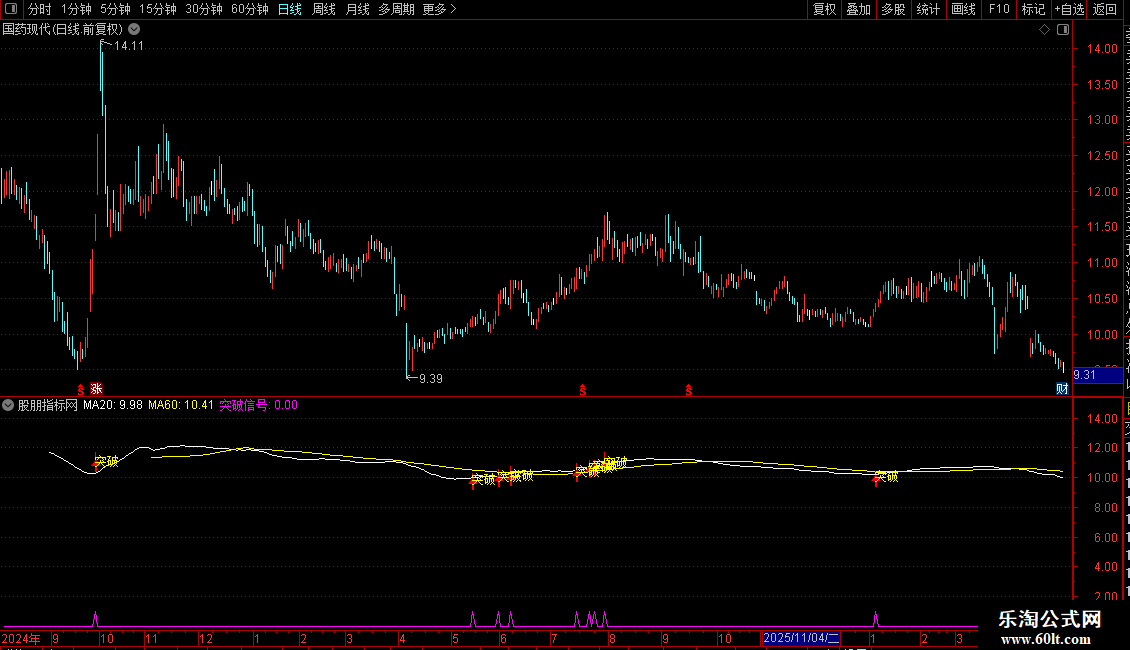Click the 标记 mark button
The image size is (1130, 650).
(x=1033, y=9)
